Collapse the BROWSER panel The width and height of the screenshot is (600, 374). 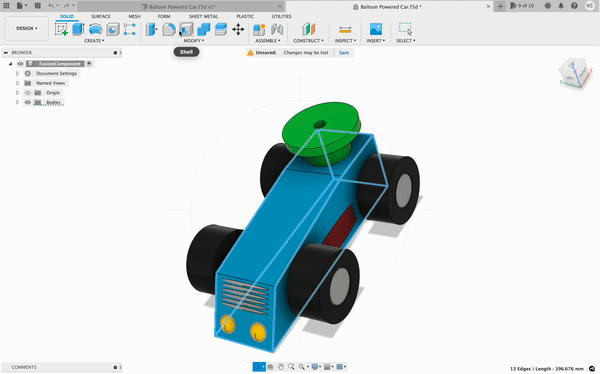pos(5,52)
